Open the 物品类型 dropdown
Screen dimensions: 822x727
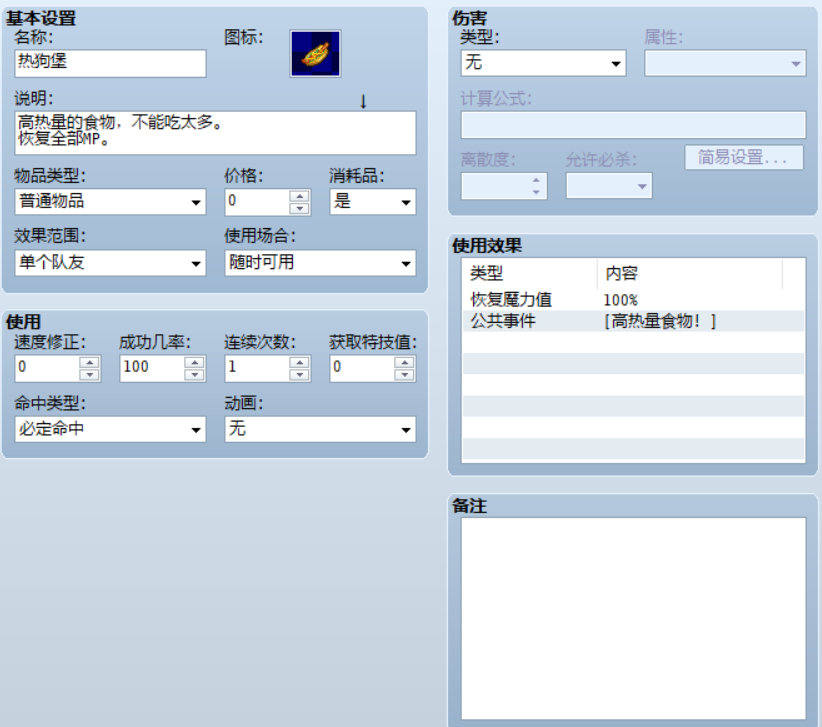(x=110, y=202)
